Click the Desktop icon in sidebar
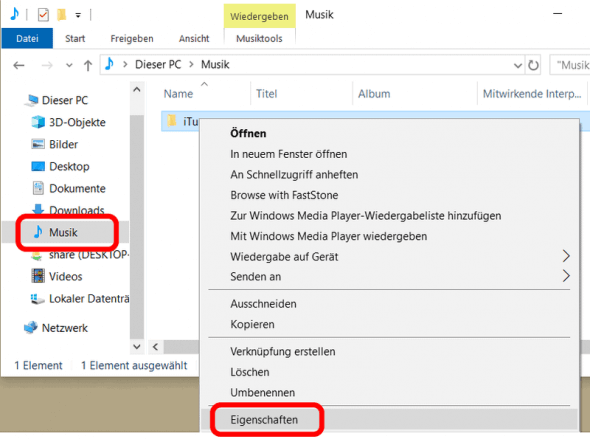The width and height of the screenshot is (590, 439). (38, 166)
